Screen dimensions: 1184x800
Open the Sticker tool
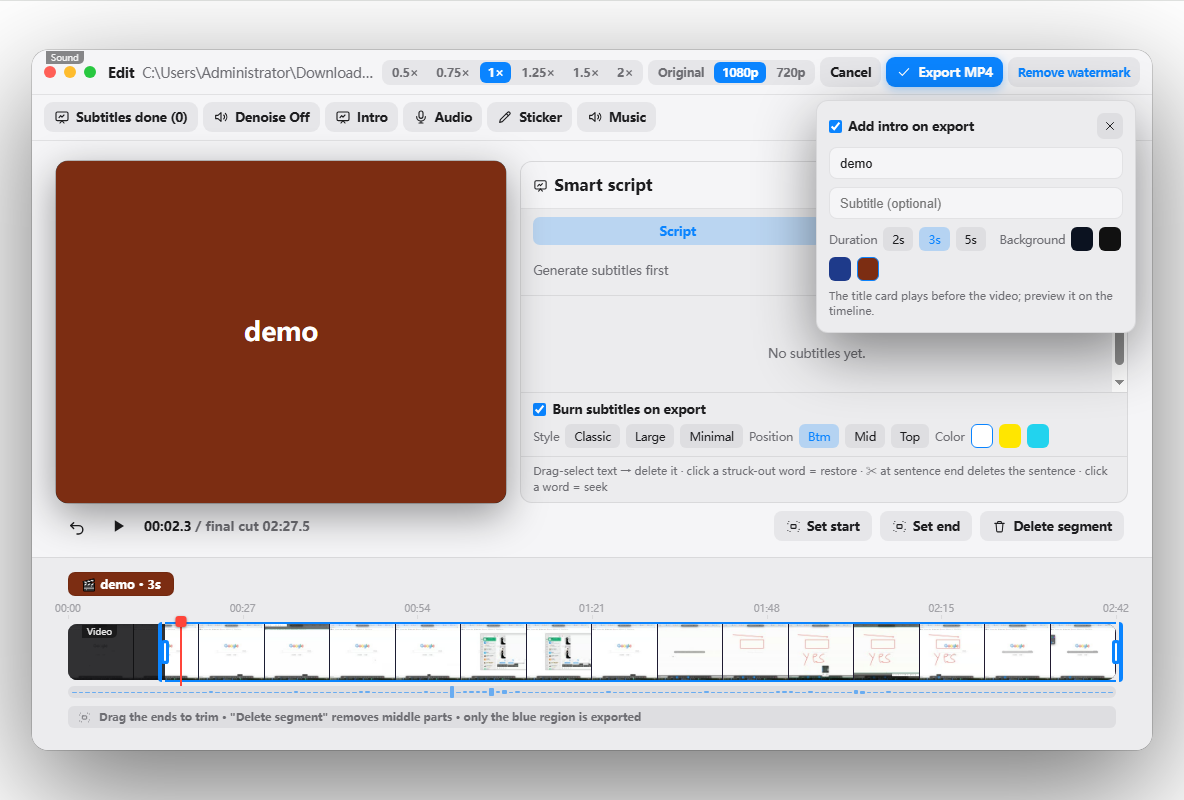(530, 117)
